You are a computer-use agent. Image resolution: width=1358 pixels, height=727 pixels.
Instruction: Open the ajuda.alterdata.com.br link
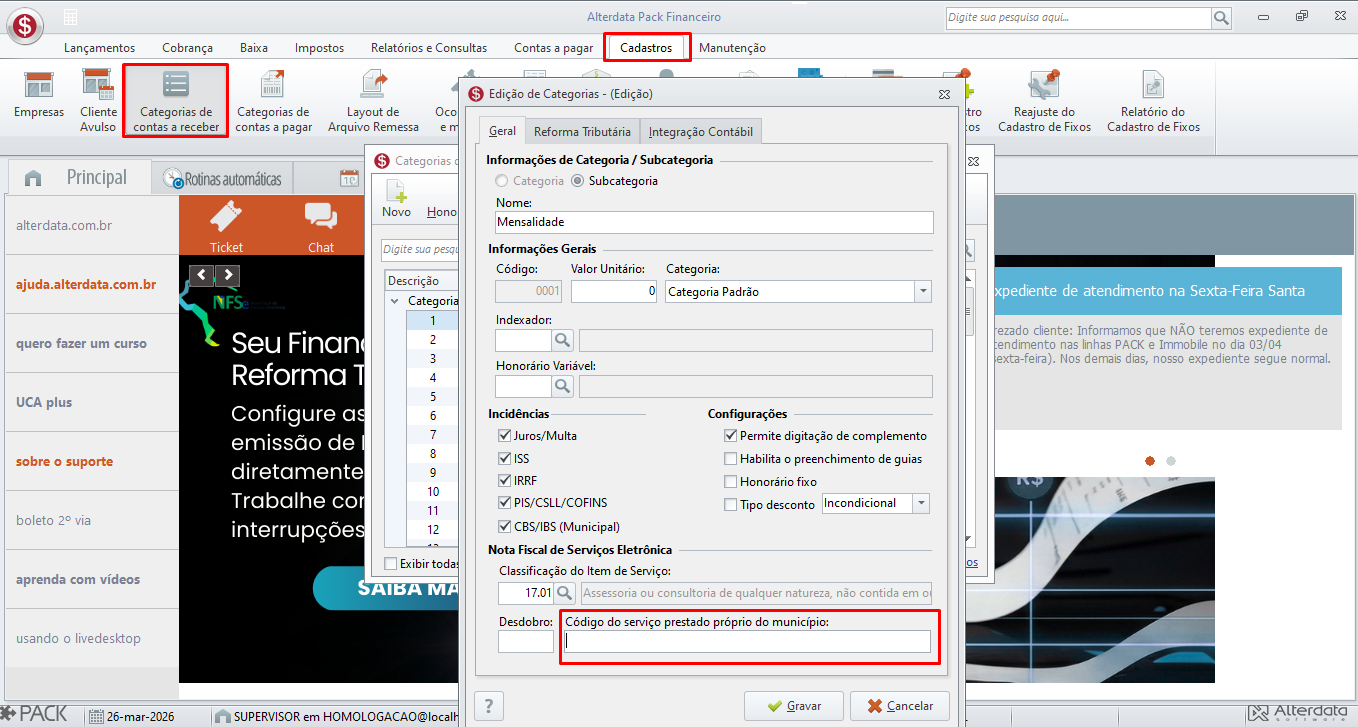86,284
